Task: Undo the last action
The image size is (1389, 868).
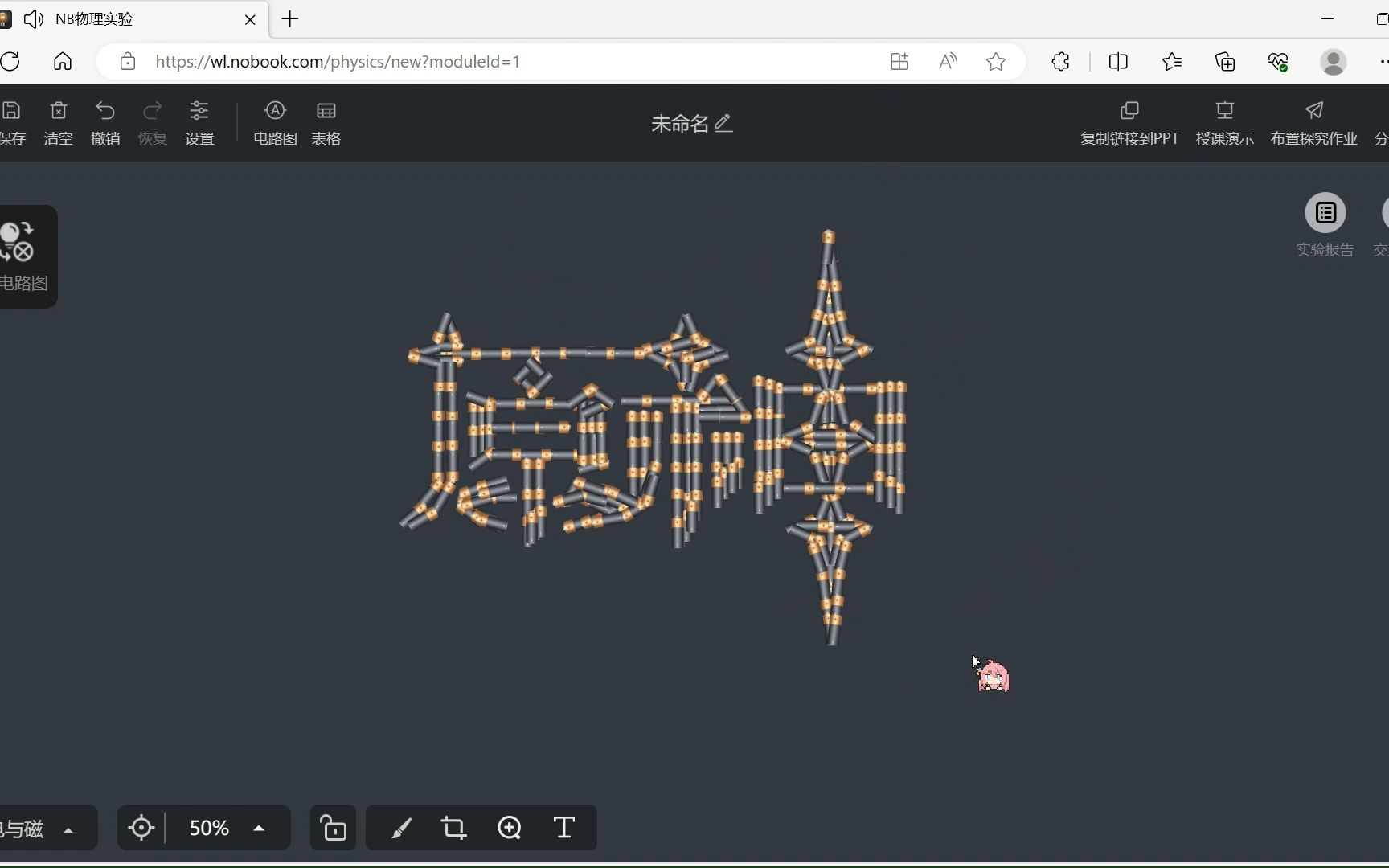Action: [105, 122]
